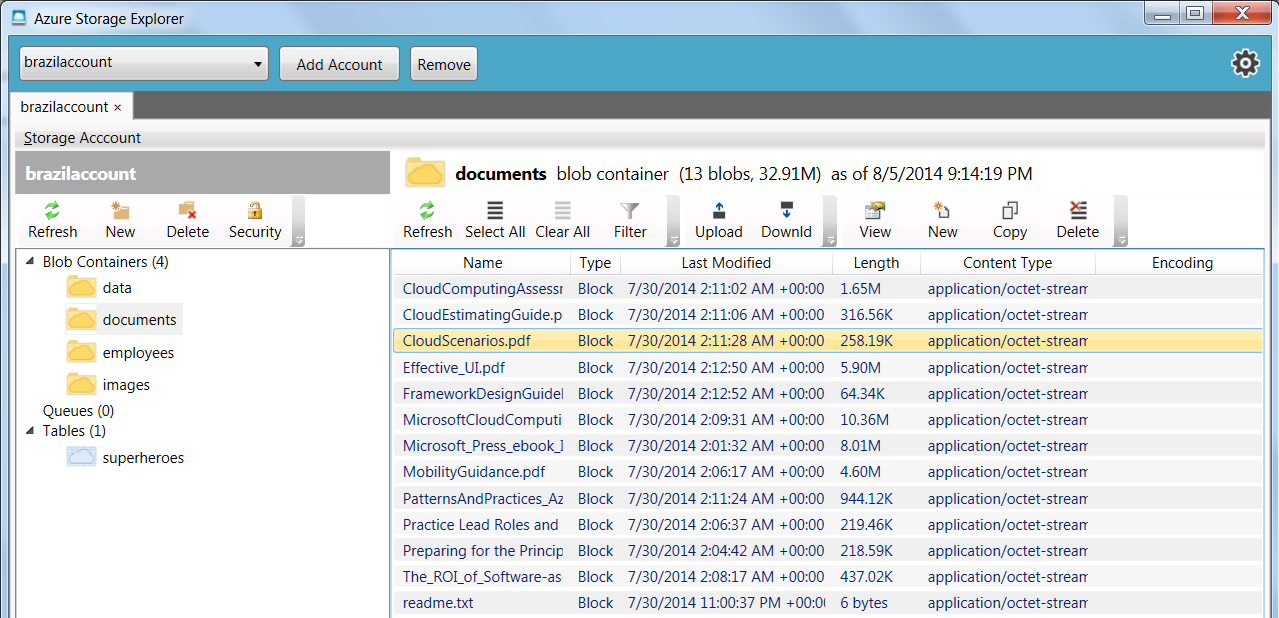
Task: Delete the selected container
Action: point(187,220)
